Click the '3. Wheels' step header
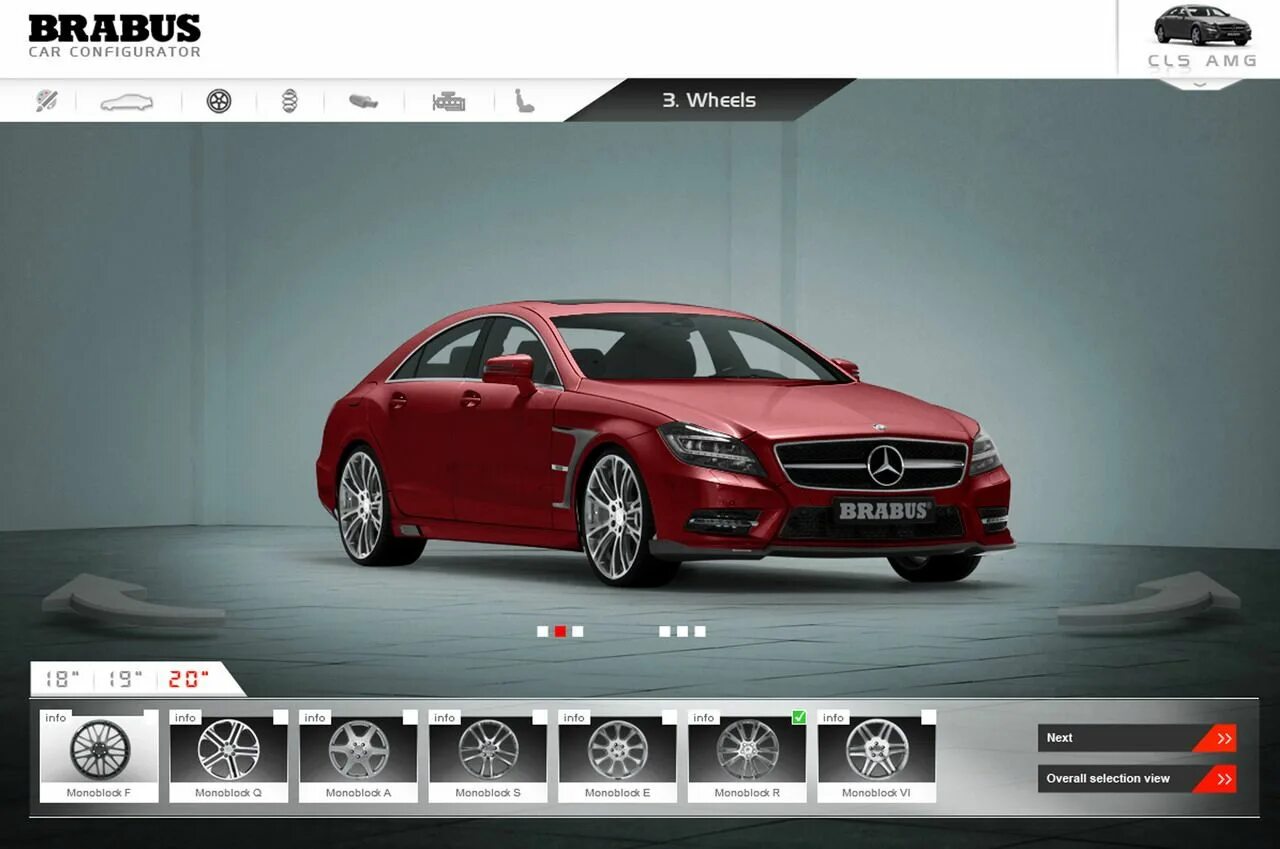The height and width of the screenshot is (849, 1280). [x=709, y=100]
